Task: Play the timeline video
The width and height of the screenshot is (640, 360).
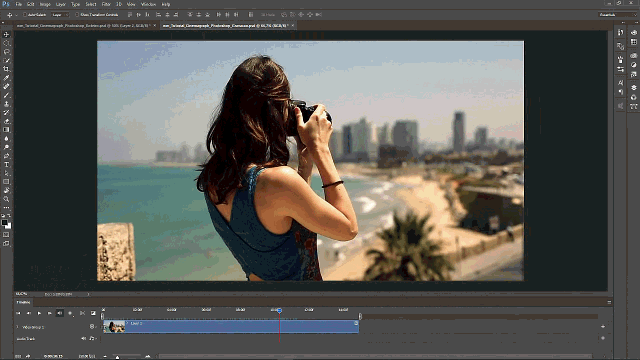Action: [39, 313]
